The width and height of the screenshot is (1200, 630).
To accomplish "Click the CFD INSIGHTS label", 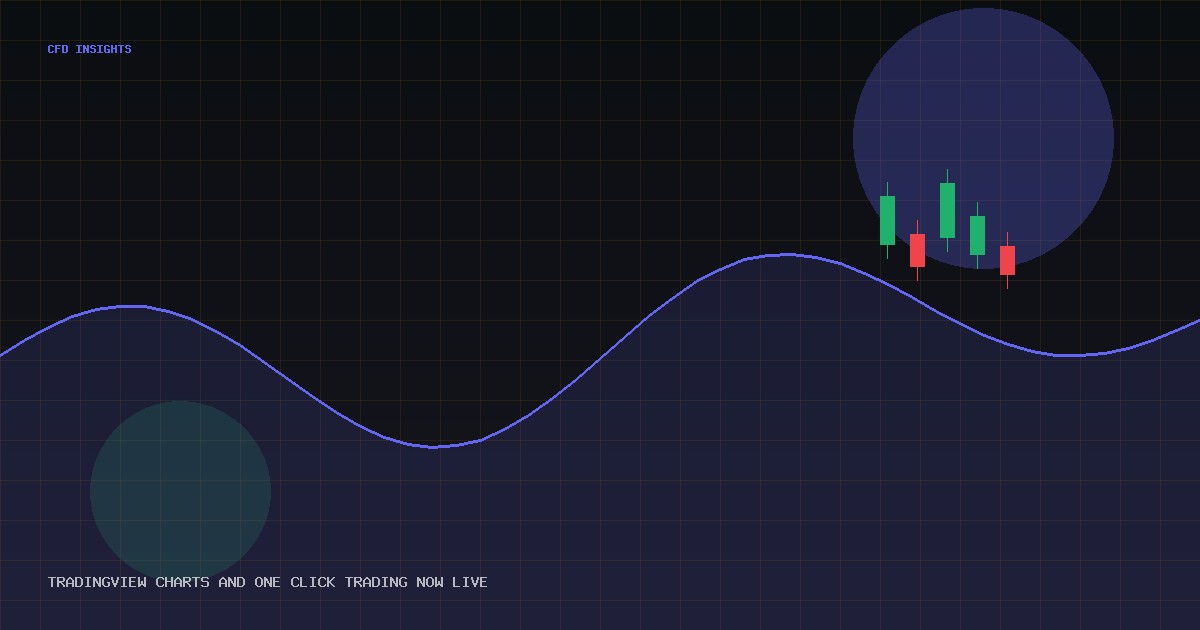I will [x=89, y=49].
